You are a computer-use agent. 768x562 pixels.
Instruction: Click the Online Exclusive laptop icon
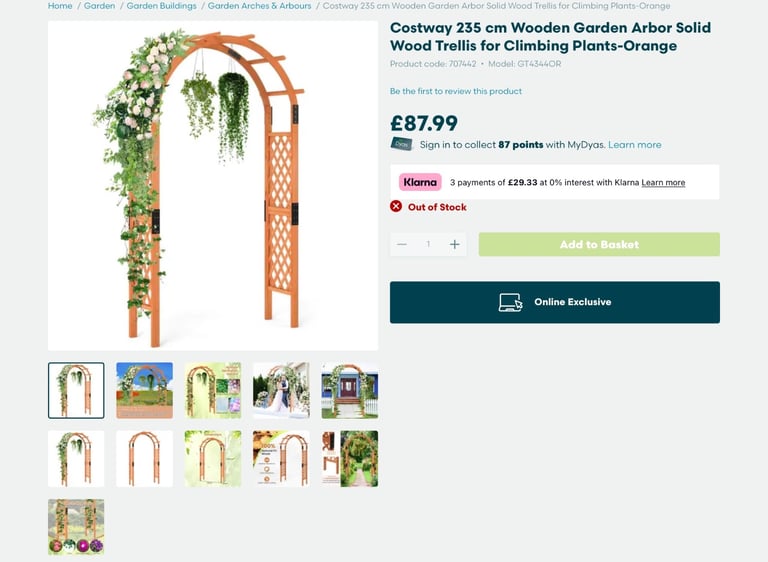(510, 302)
